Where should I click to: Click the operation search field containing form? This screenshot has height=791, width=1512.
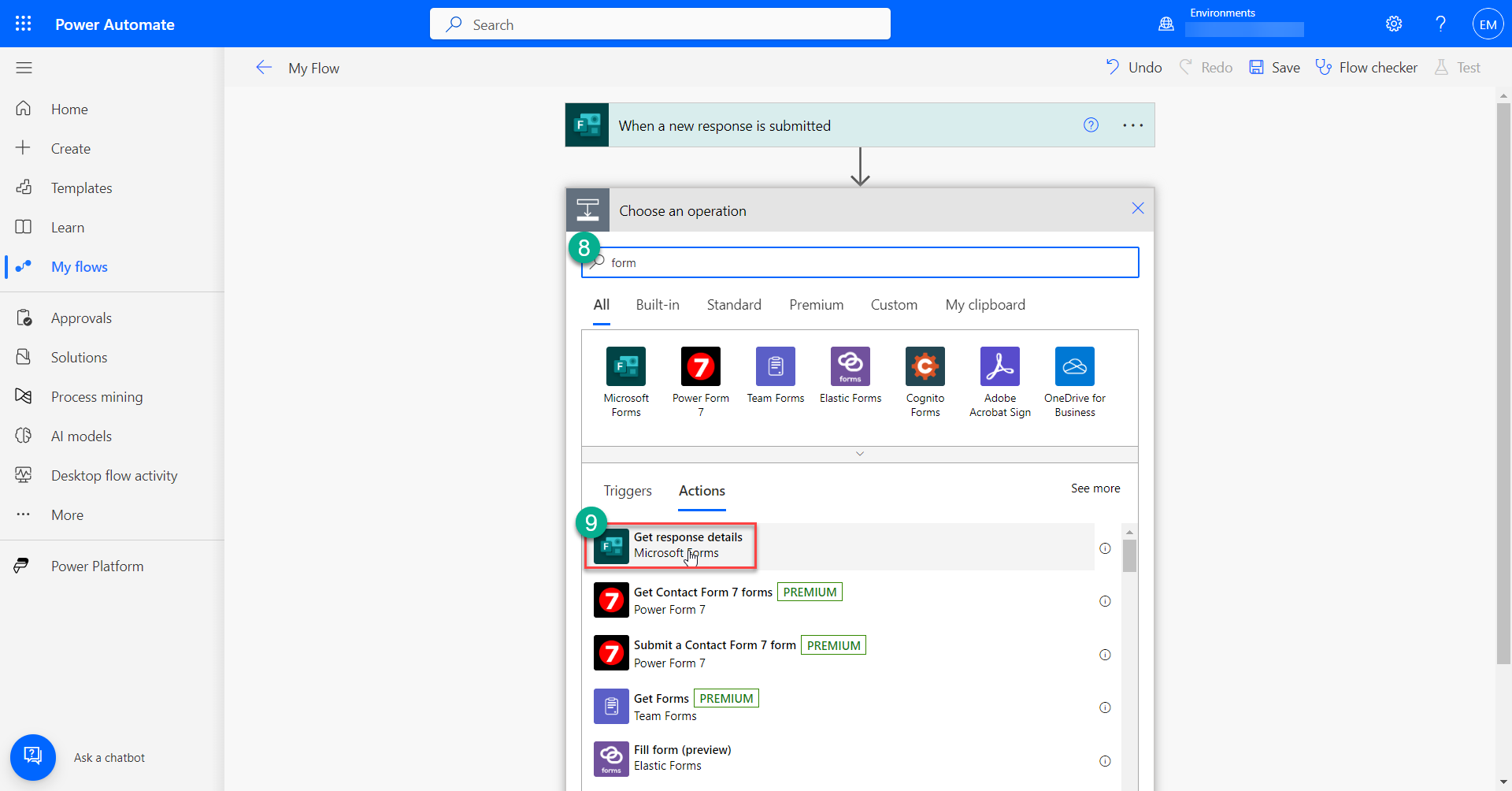click(x=860, y=262)
